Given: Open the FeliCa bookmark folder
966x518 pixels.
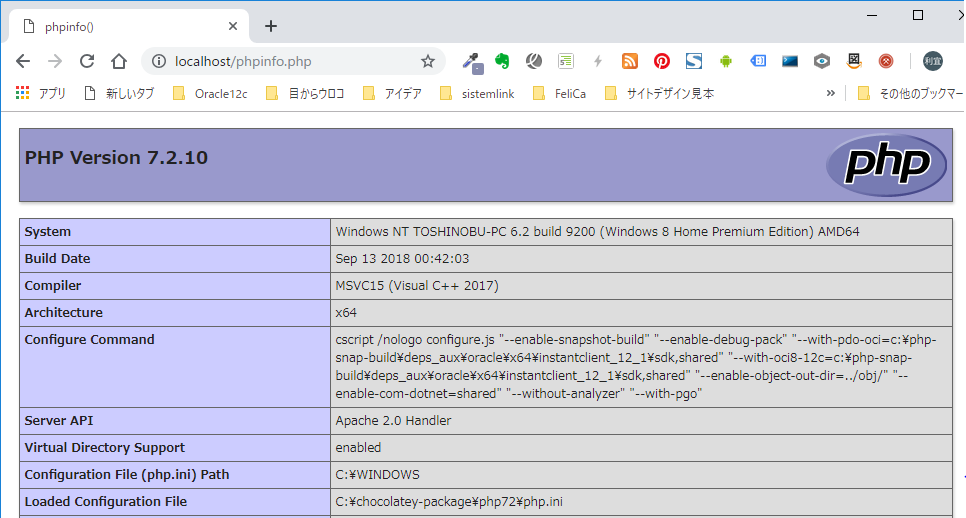Looking at the screenshot, I should click(559, 93).
